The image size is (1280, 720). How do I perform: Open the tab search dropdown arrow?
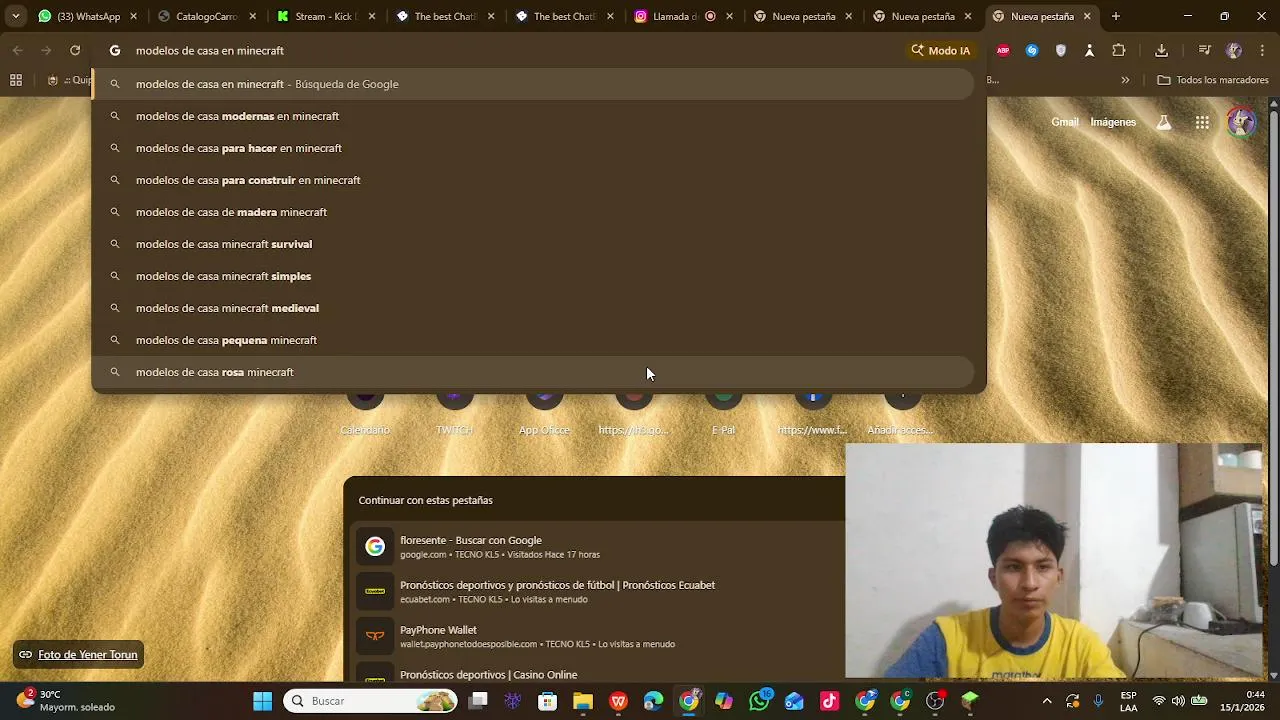coord(15,16)
